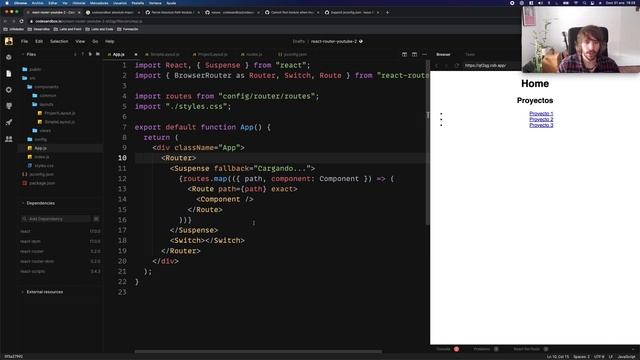Follow the Proyecto 3 link
Image resolution: width=640 pixels, height=360 pixels.
(x=541, y=125)
